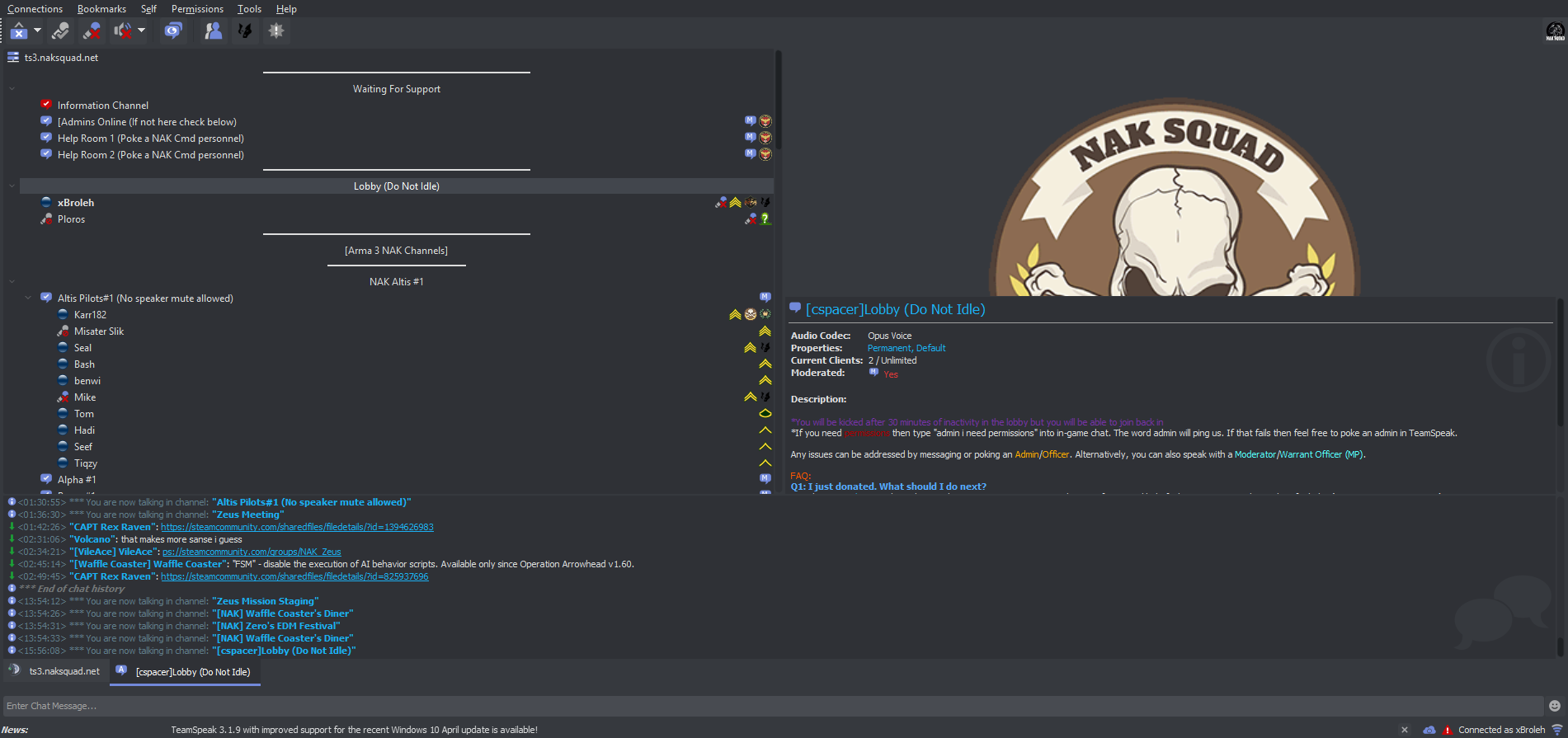Open VileAce's NAK_Zeus steam group link
The image size is (1568, 738).
click(x=252, y=552)
